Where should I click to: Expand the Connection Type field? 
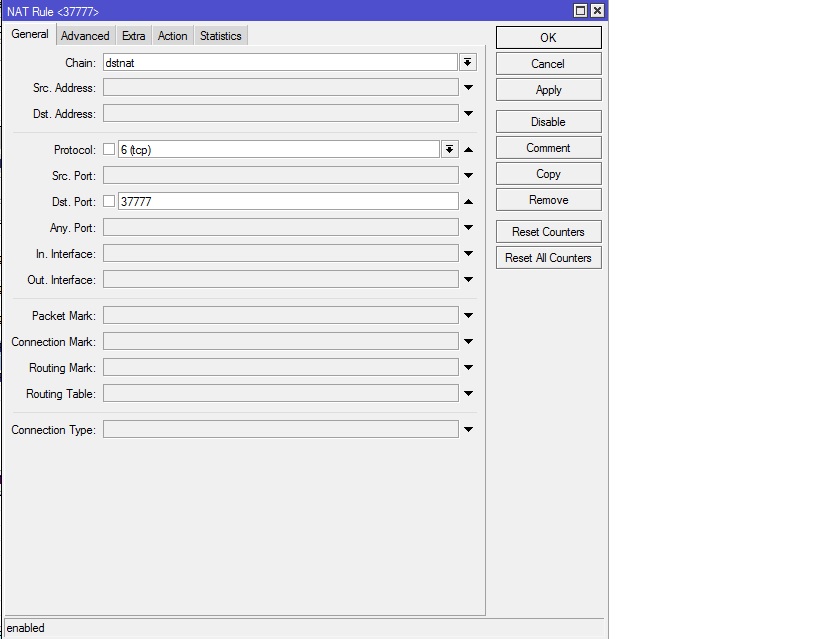469,429
